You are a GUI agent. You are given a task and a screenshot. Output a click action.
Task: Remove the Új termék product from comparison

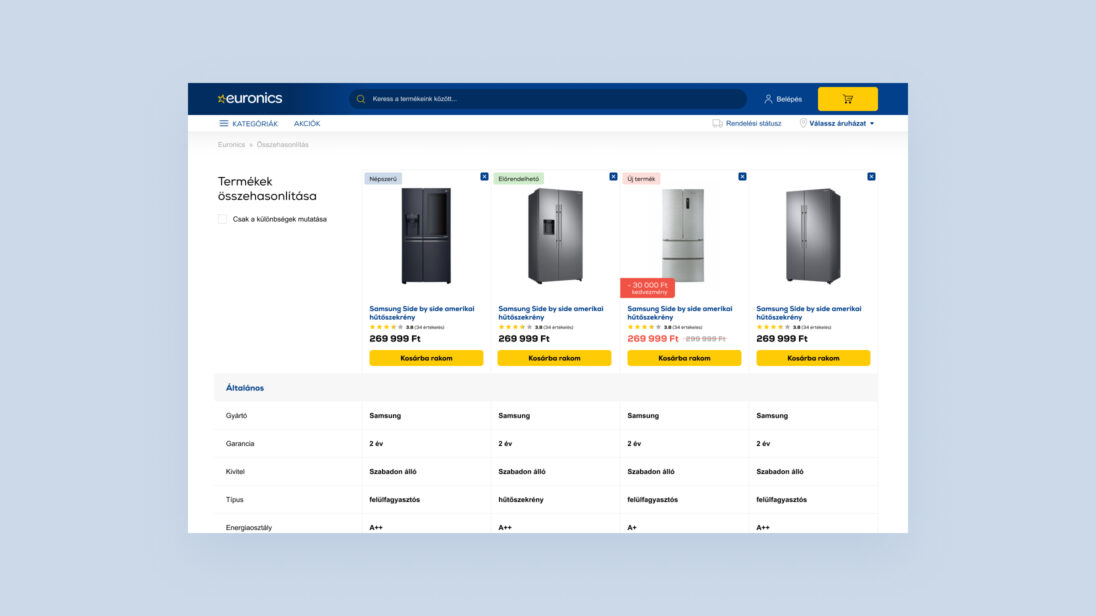click(x=742, y=177)
